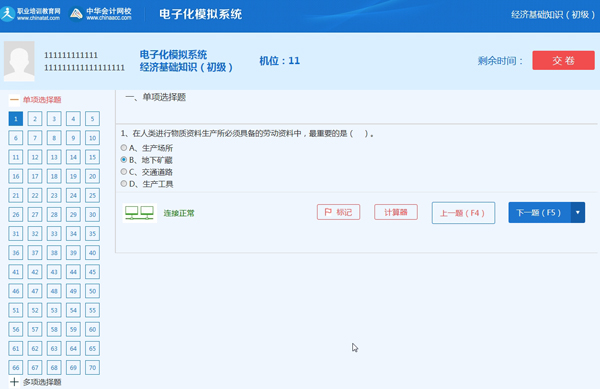Select option A 生产场所
600x389 pixels.
tap(124, 148)
